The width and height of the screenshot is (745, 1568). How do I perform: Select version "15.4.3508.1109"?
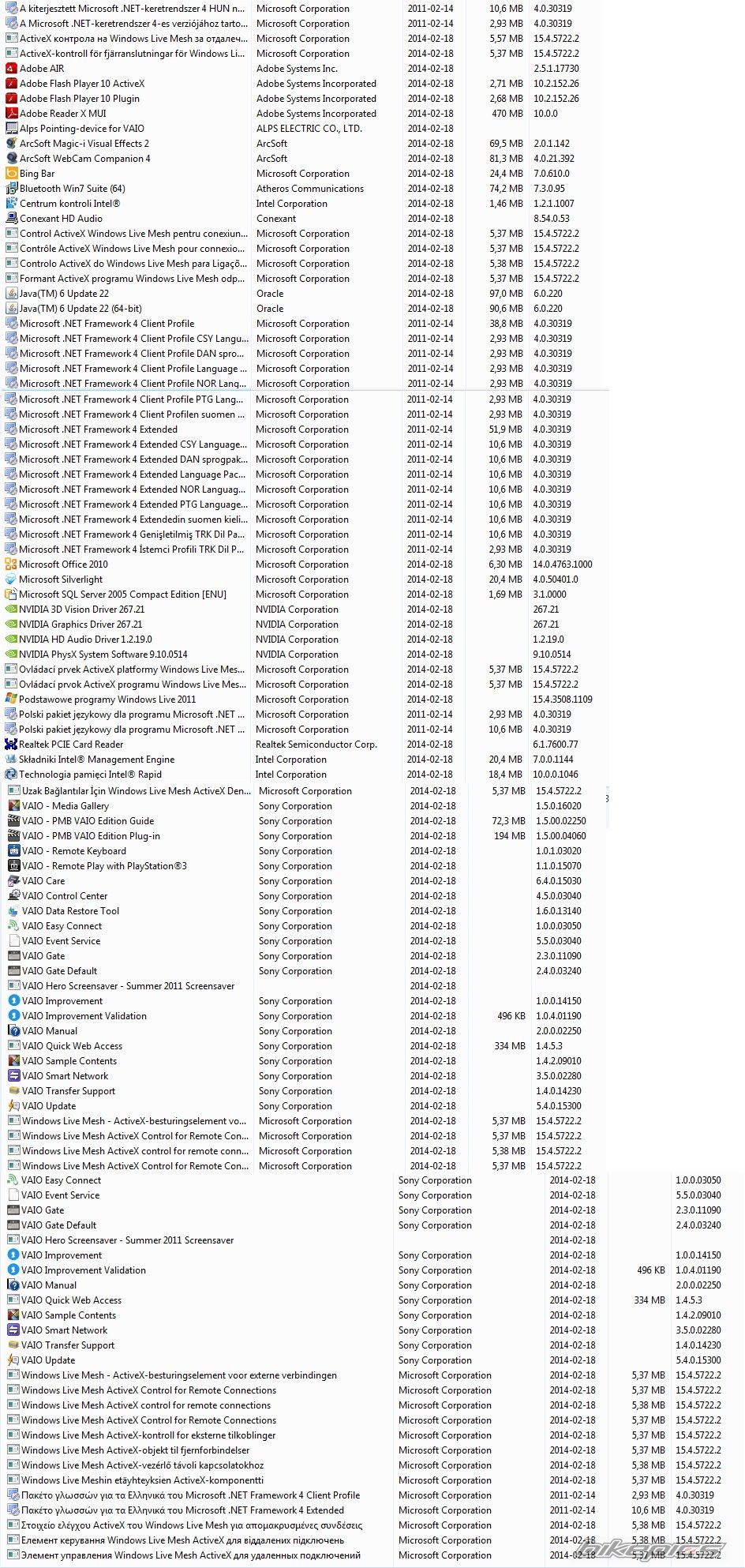point(563,700)
